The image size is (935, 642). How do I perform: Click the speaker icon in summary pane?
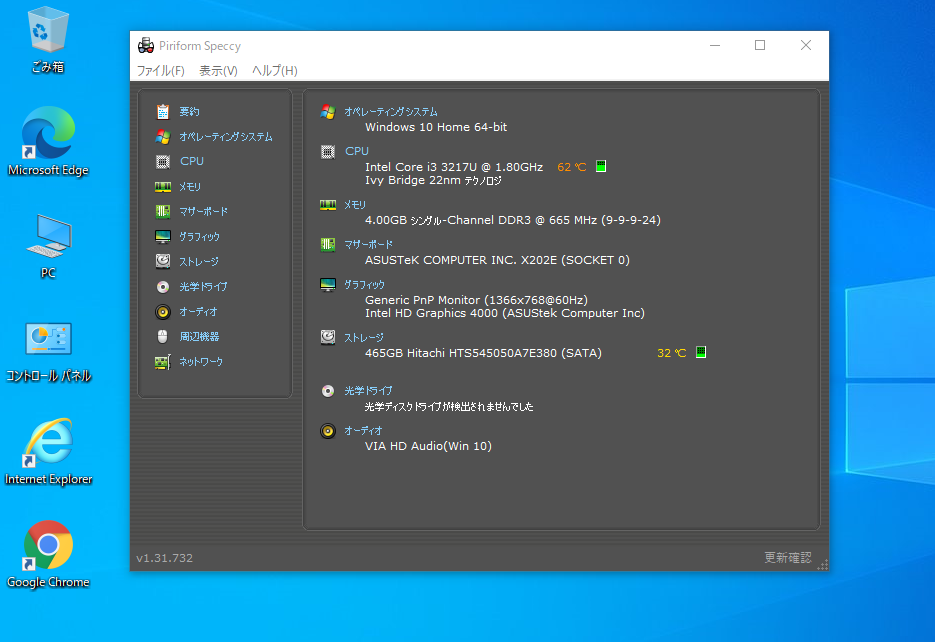pyautogui.click(x=328, y=430)
